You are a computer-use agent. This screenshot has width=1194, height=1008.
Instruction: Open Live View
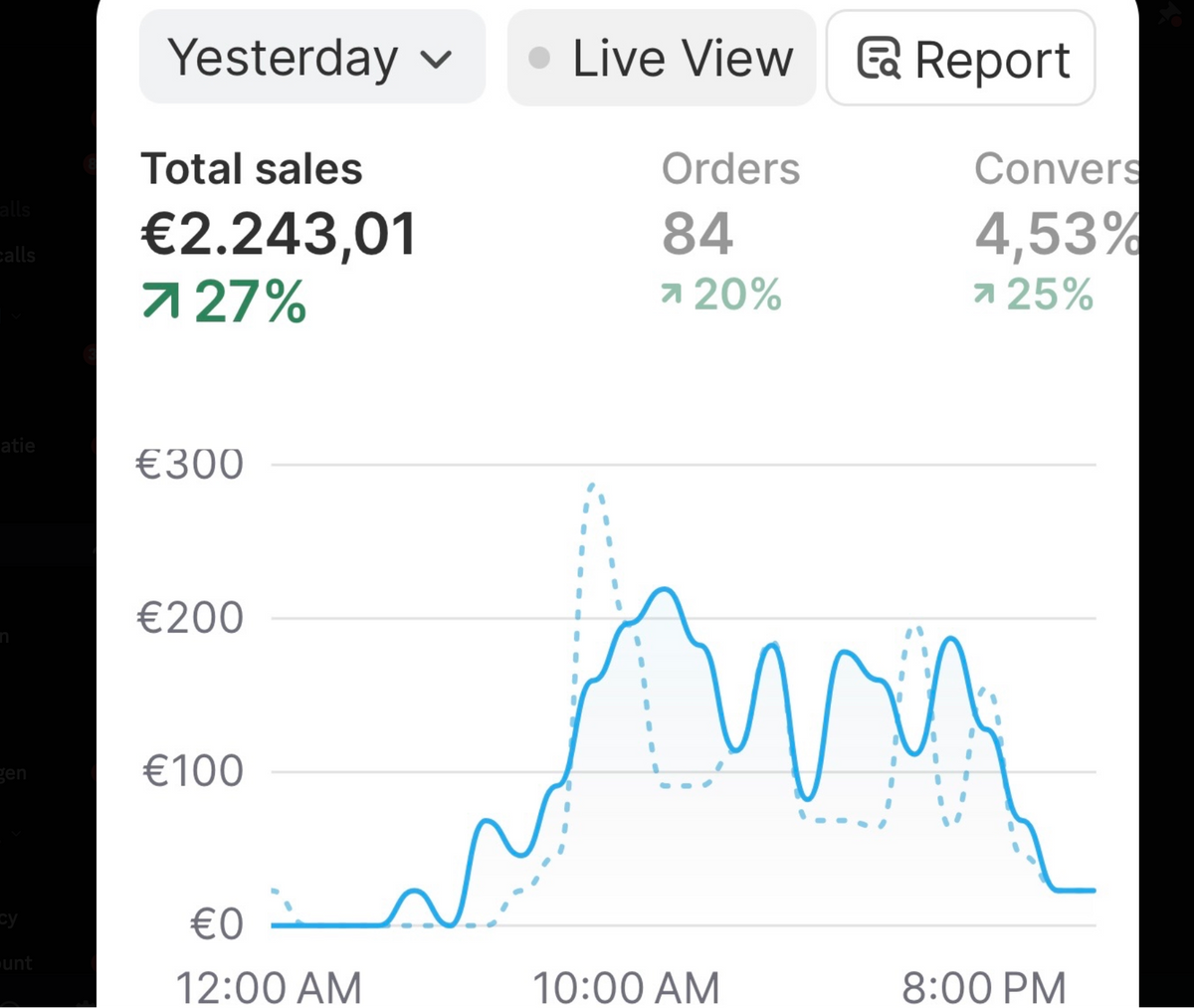pyautogui.click(x=662, y=58)
